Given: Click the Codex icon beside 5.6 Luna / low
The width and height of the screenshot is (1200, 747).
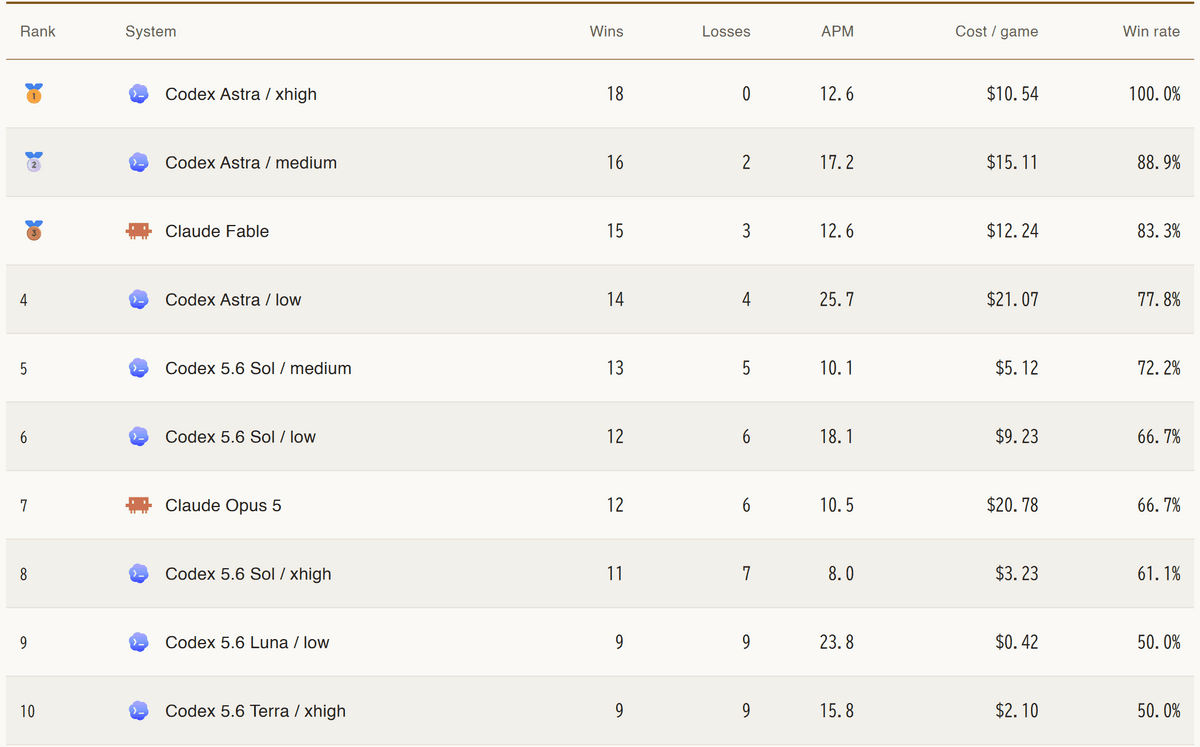Looking at the screenshot, I should (x=139, y=642).
